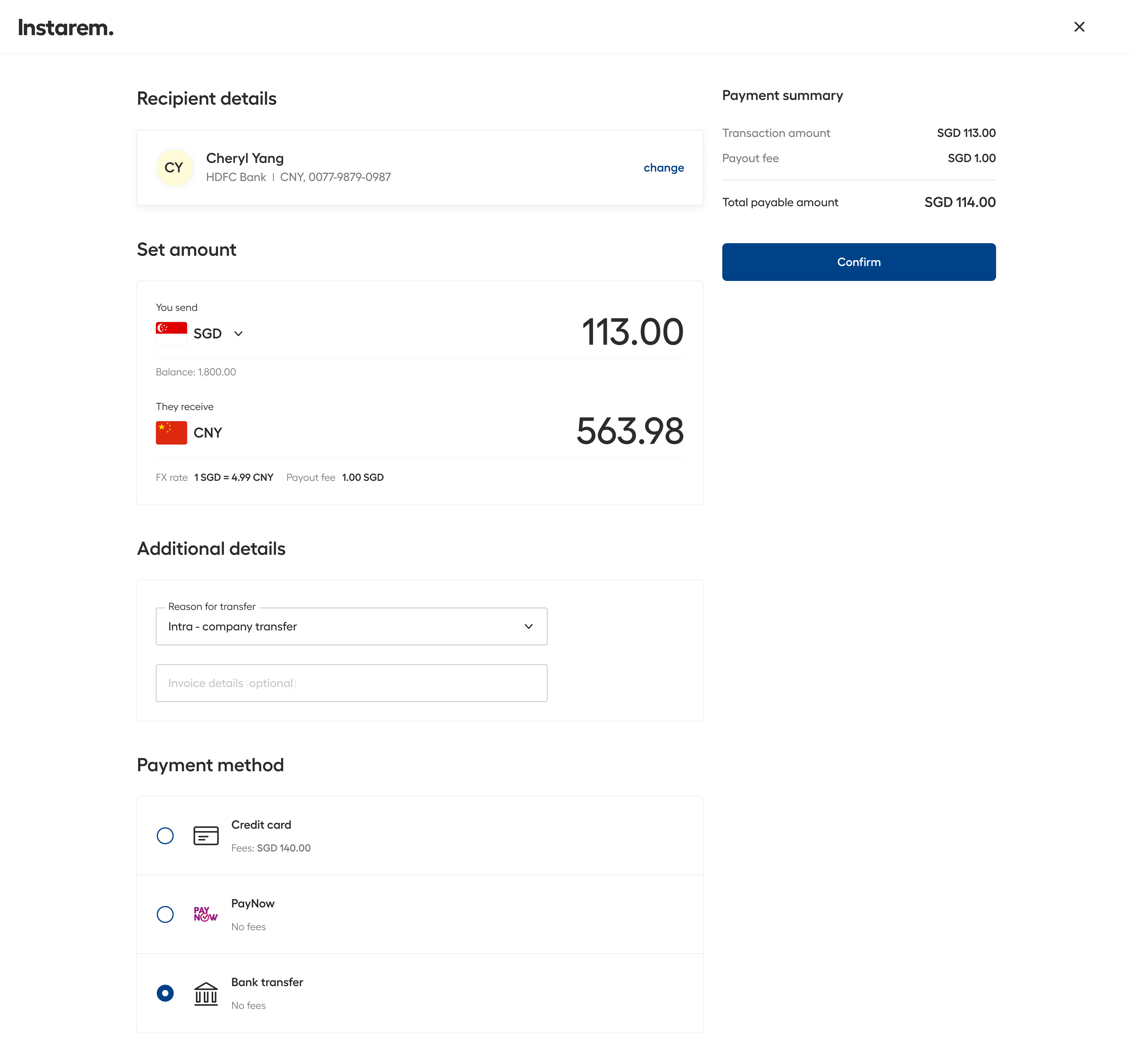The image size is (1133, 1064).
Task: Click the Invoice details input field
Action: tap(351, 683)
